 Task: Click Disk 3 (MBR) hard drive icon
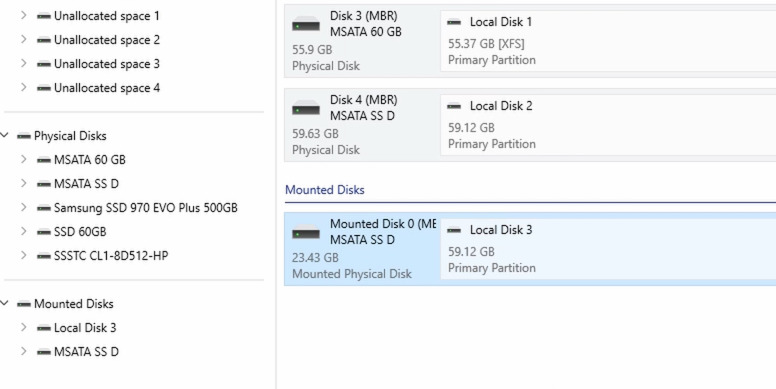click(x=306, y=23)
